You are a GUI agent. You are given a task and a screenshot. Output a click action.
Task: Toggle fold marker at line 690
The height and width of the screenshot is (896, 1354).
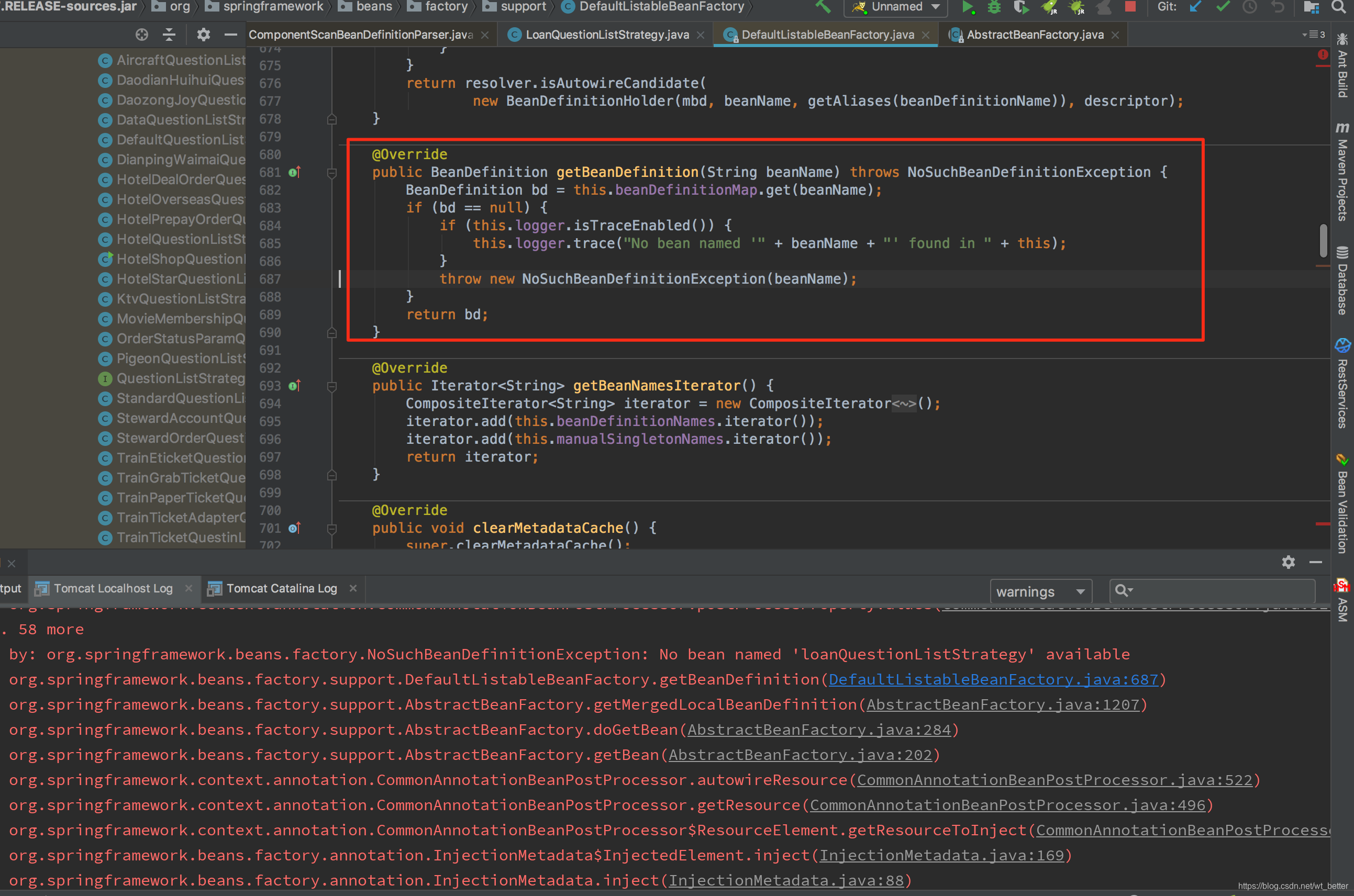click(x=331, y=333)
